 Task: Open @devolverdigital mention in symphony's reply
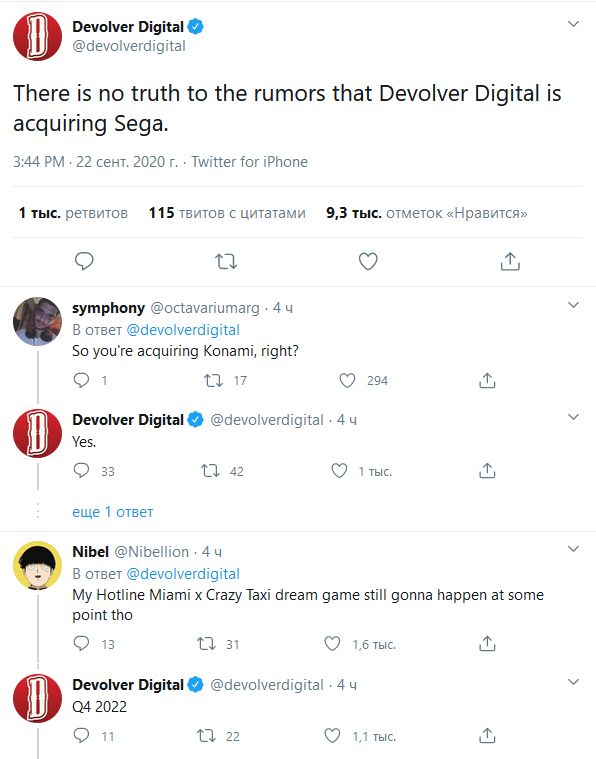(183, 330)
